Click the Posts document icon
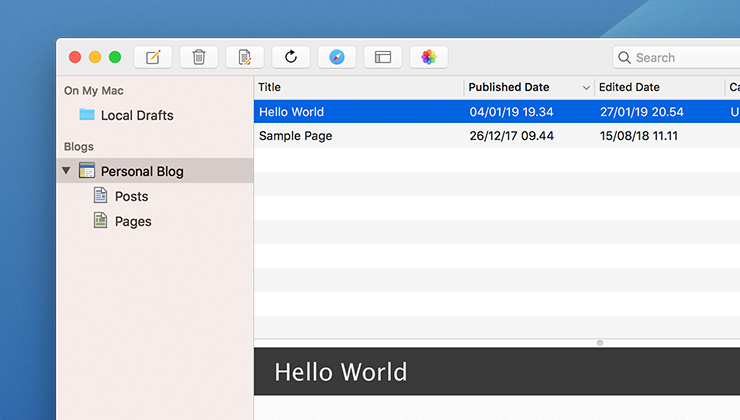The image size is (740, 420). coord(100,195)
